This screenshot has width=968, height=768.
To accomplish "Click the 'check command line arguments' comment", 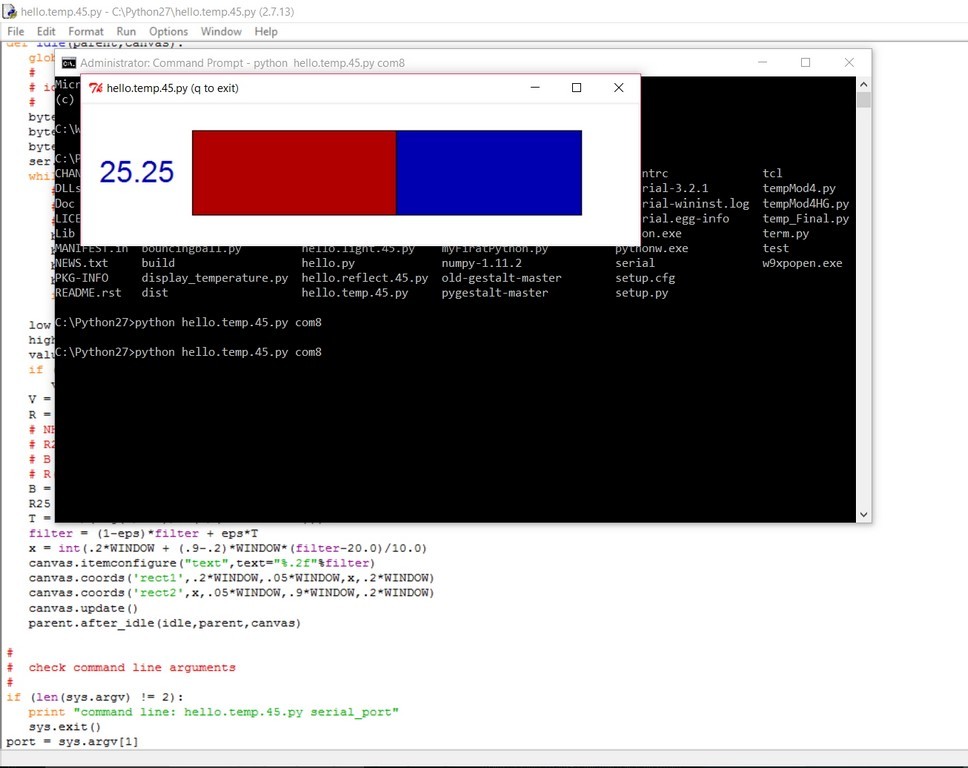I will point(131,667).
